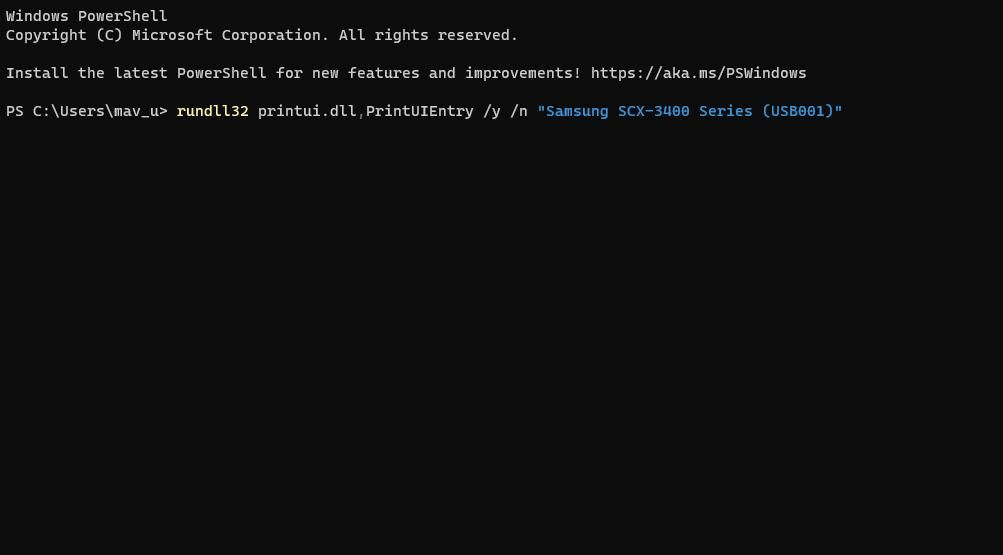Click the rundll32 command word

212,111
